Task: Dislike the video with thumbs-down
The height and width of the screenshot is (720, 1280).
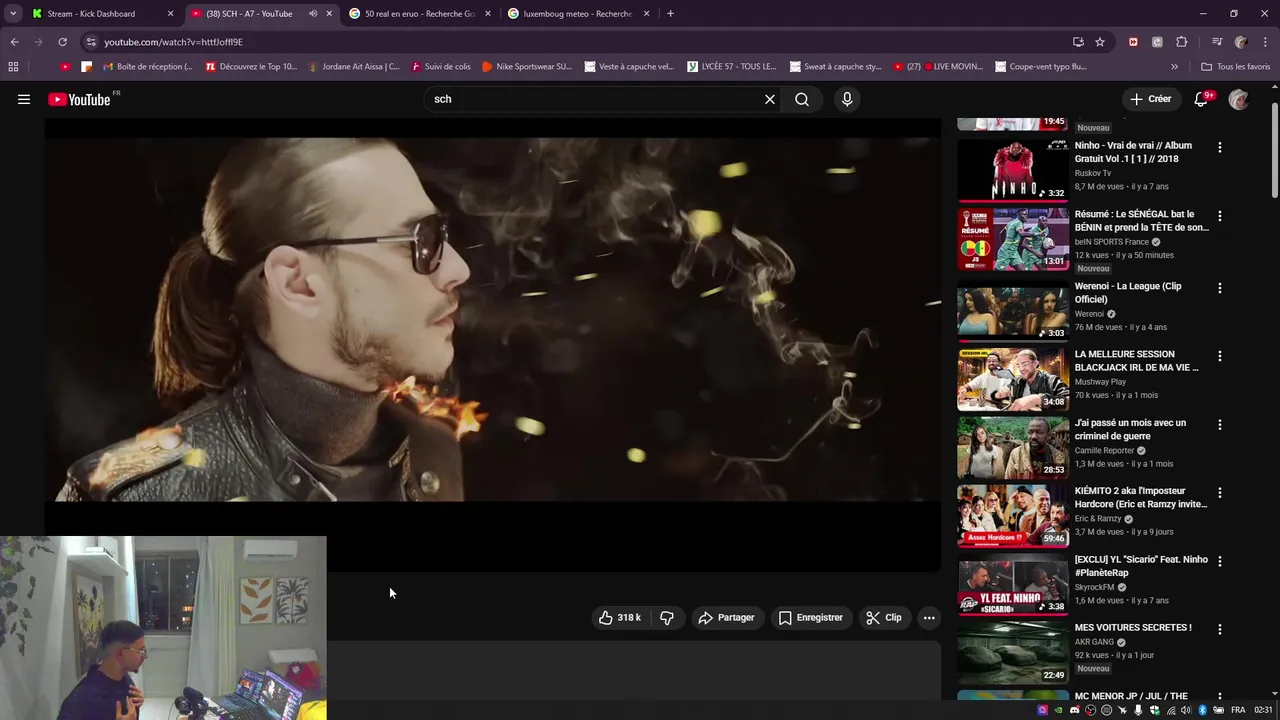Action: pos(667,617)
